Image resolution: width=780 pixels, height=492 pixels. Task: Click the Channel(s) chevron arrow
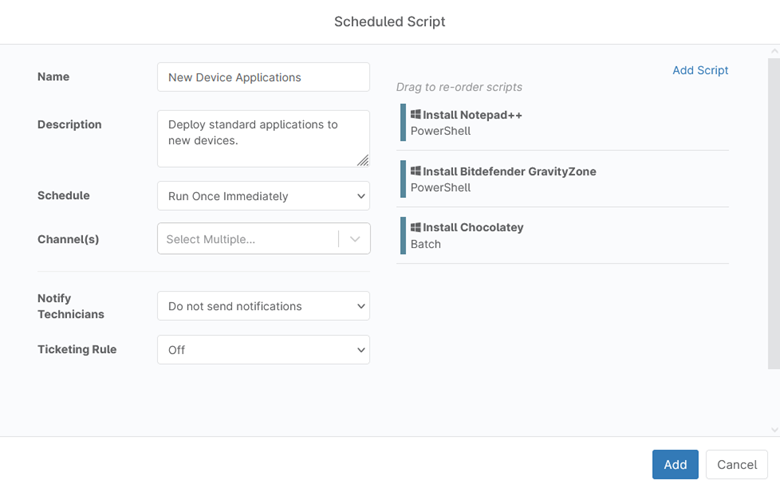pos(355,239)
